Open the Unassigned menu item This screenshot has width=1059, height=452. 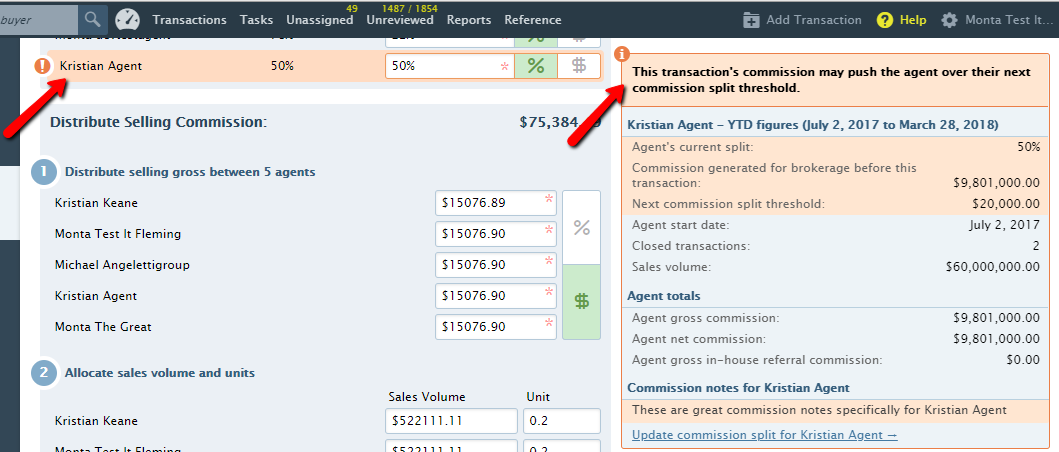[319, 20]
